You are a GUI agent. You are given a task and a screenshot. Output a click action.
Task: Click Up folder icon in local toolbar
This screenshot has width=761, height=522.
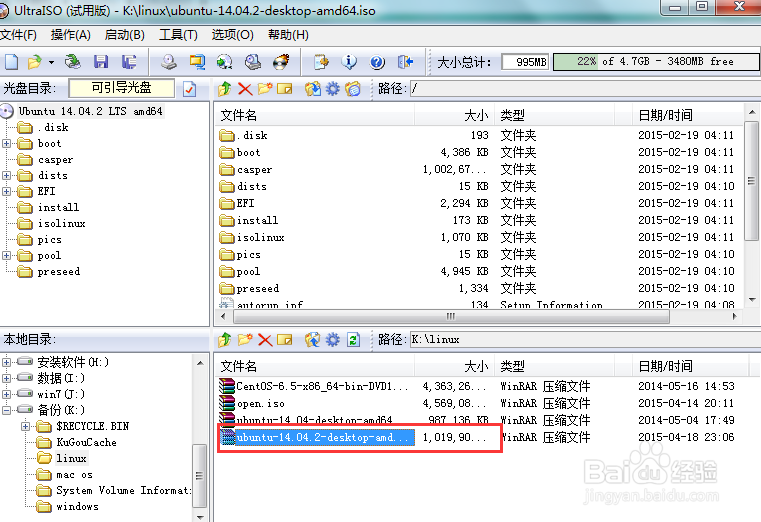(224, 340)
